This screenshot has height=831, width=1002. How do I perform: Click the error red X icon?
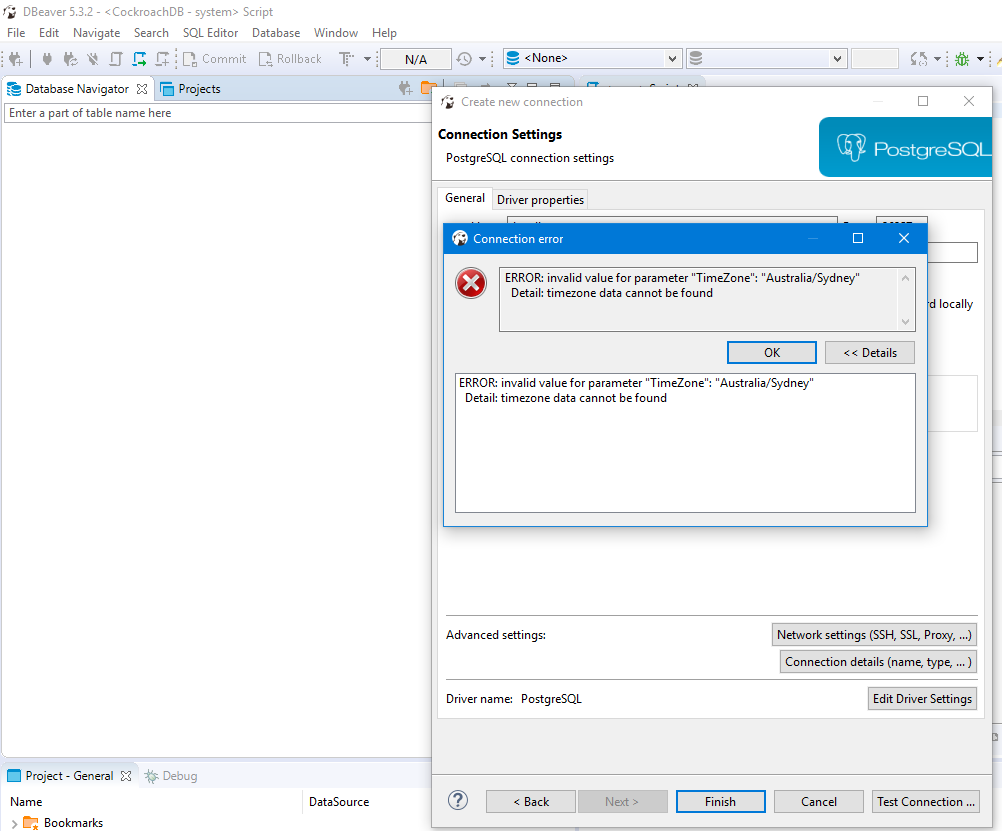(x=471, y=283)
